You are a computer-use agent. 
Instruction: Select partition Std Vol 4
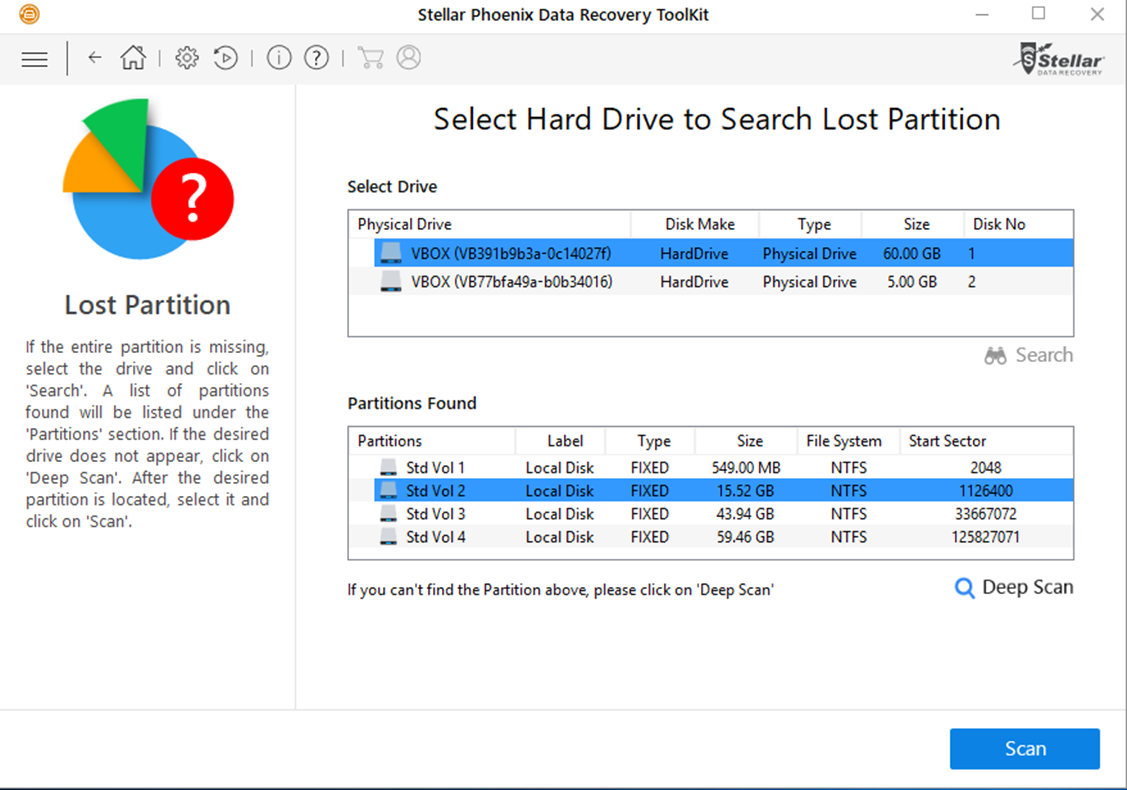pos(723,536)
